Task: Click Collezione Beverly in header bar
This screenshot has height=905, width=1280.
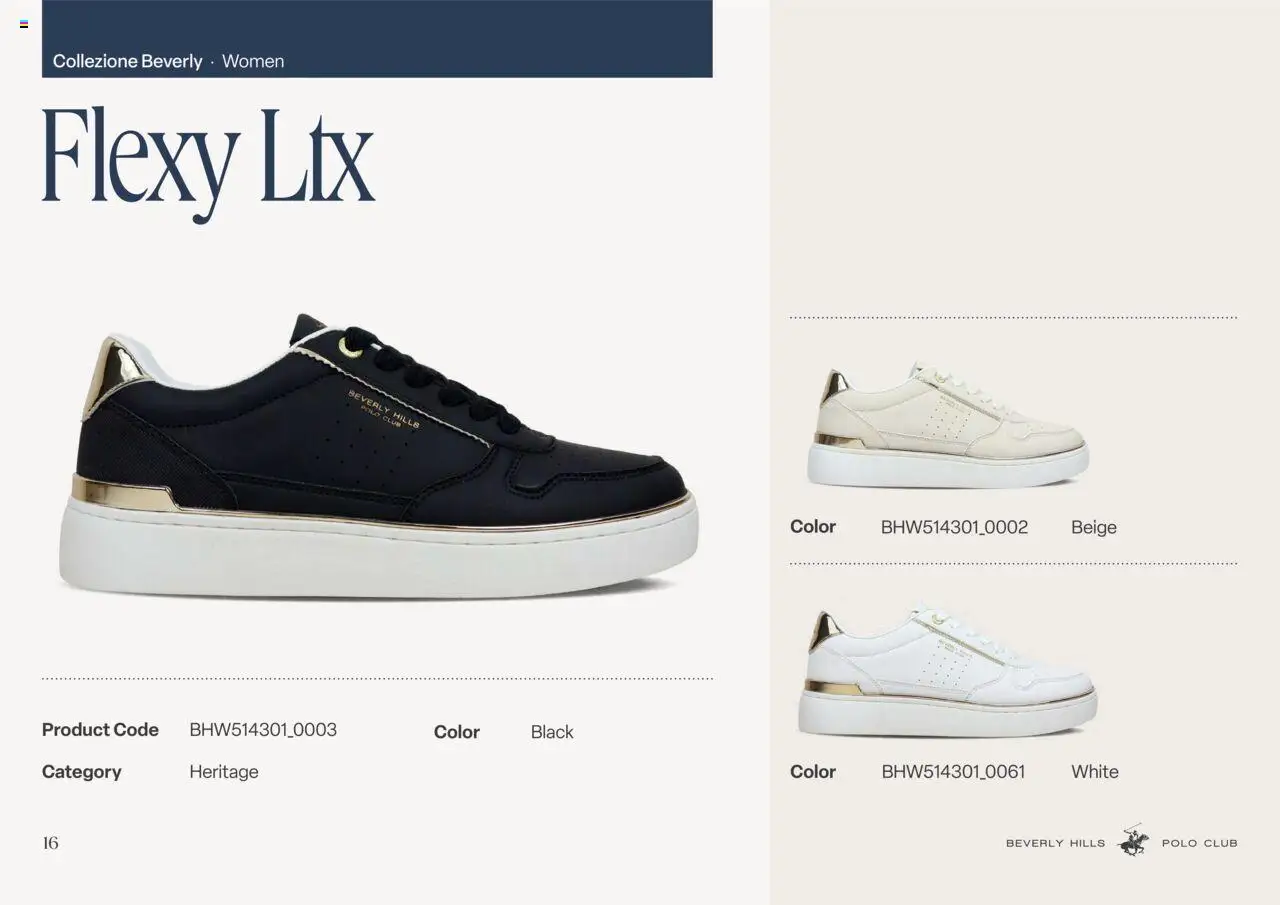Action: tap(127, 61)
